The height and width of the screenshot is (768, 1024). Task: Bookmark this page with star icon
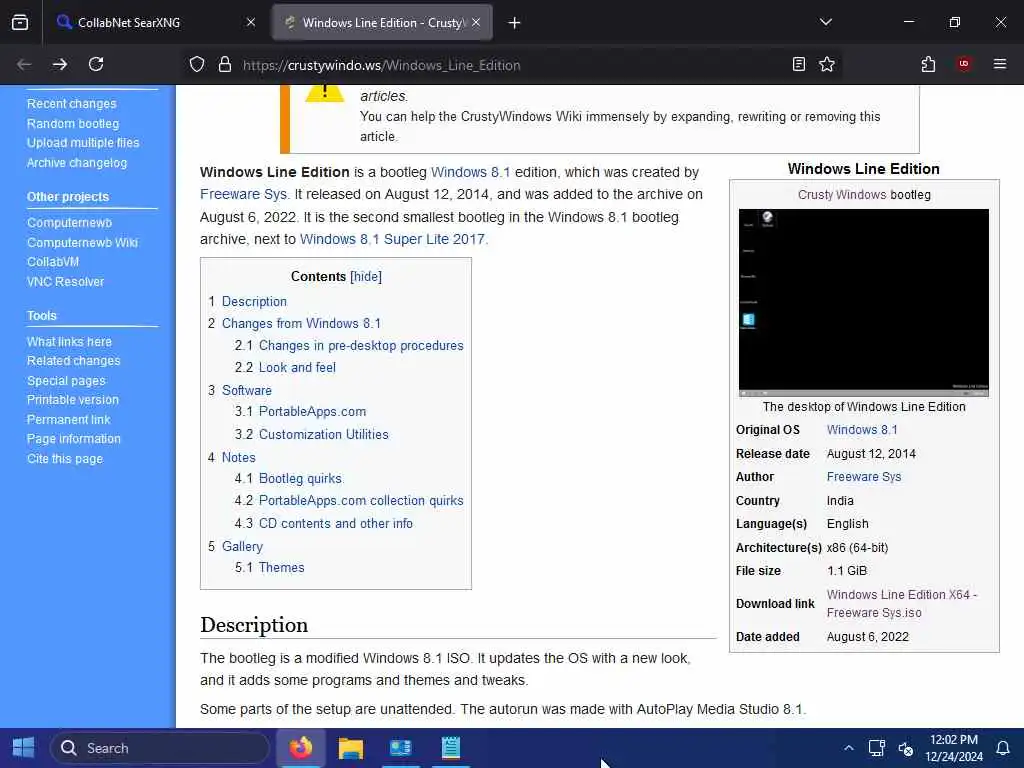point(827,64)
